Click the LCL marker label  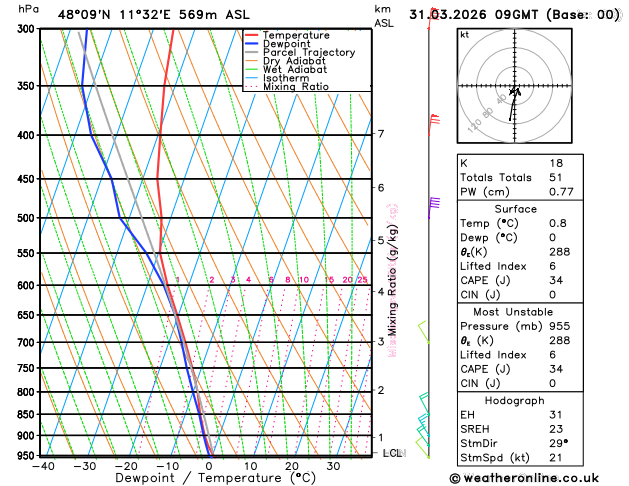[x=393, y=453]
